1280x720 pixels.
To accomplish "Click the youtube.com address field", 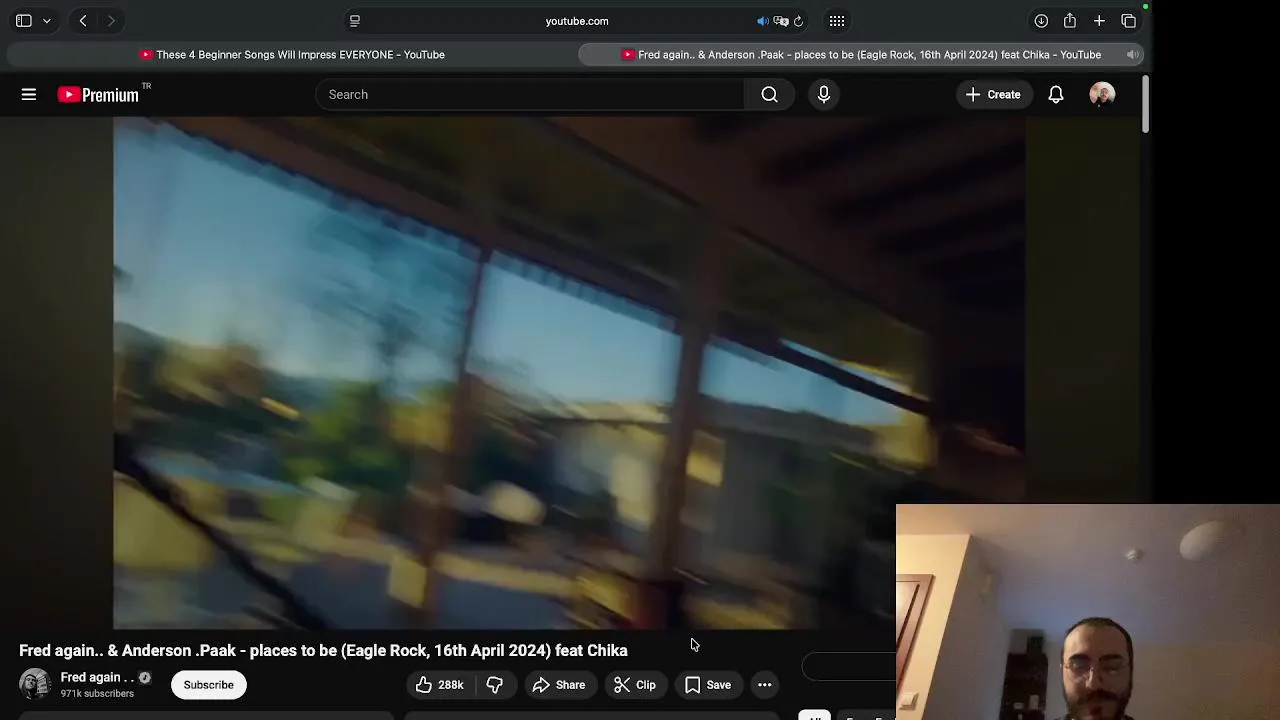I will click(577, 21).
